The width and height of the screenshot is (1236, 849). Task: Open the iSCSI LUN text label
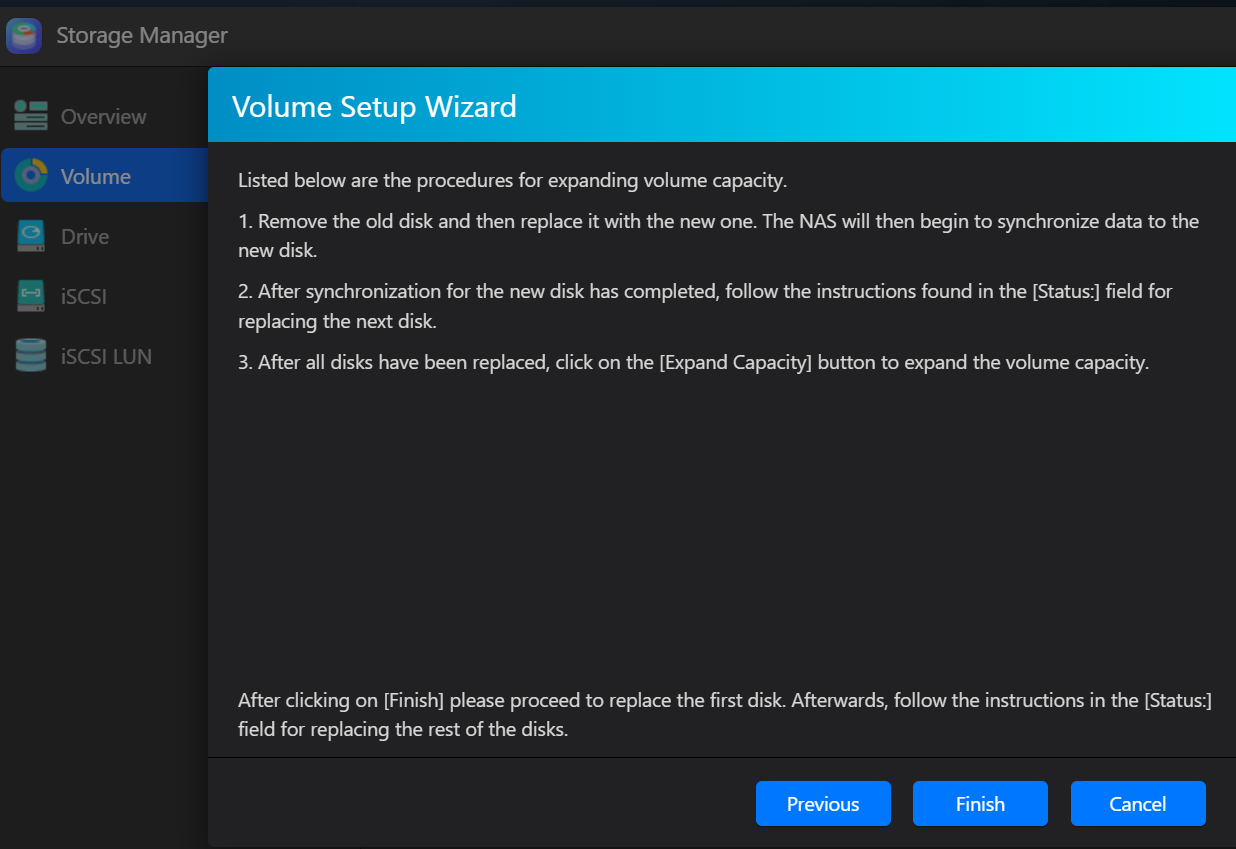point(106,357)
